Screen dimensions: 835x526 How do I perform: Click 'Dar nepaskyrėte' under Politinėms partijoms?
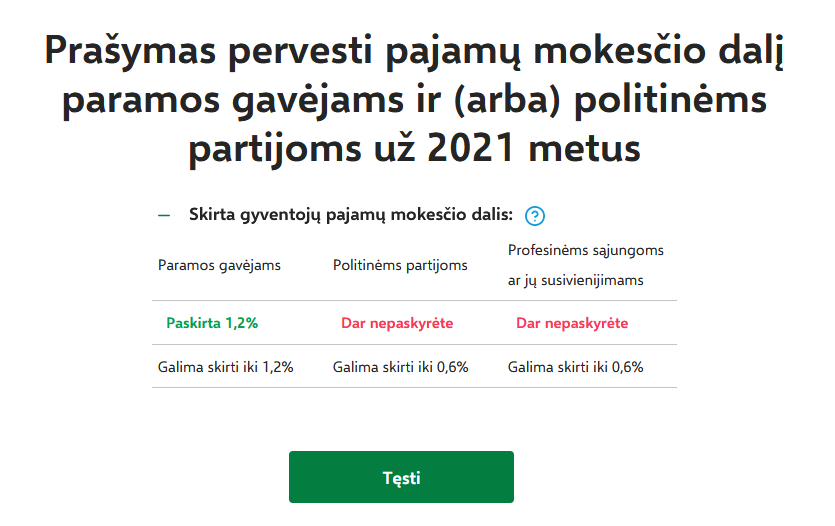[x=397, y=323]
